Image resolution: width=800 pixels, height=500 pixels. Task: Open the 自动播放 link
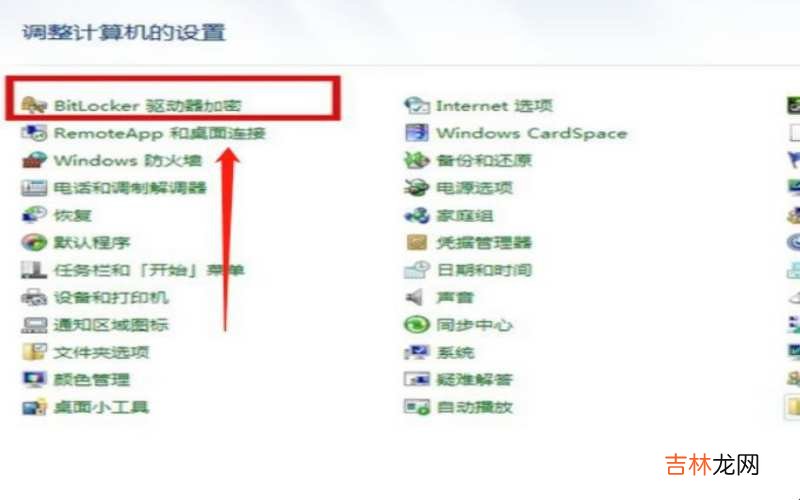[x=474, y=407]
